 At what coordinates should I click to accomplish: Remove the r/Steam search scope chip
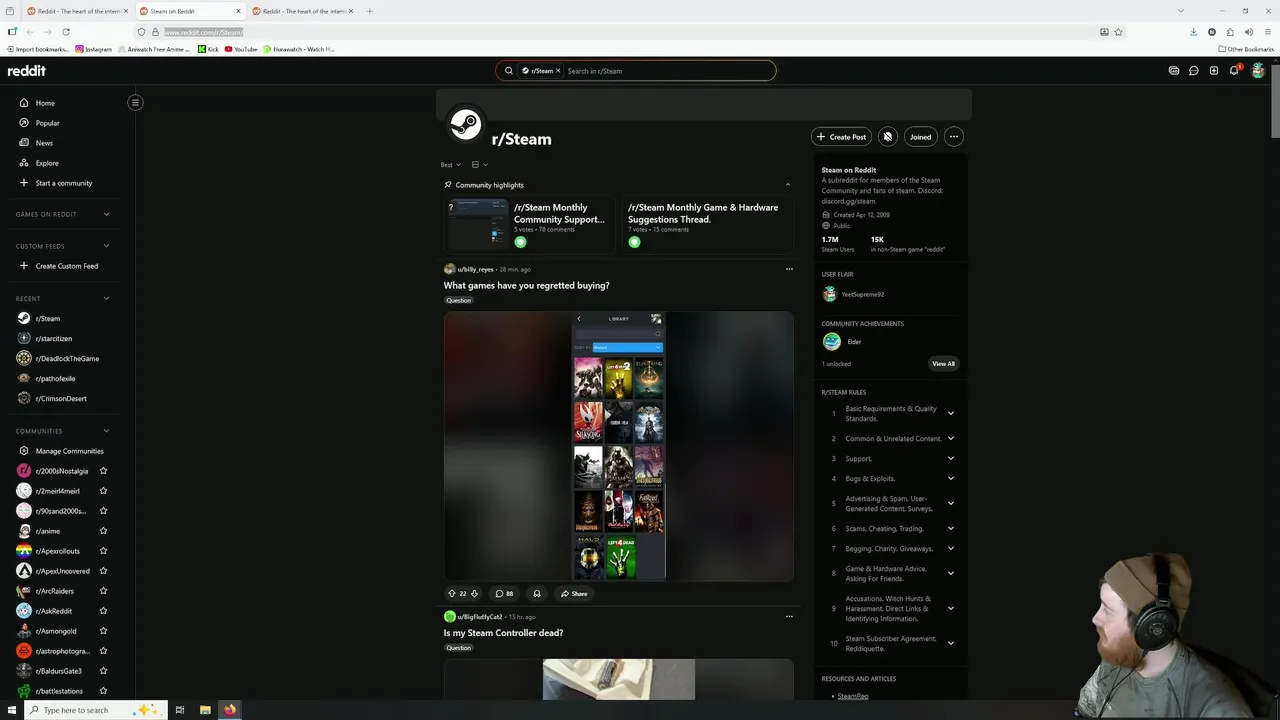tap(558, 71)
